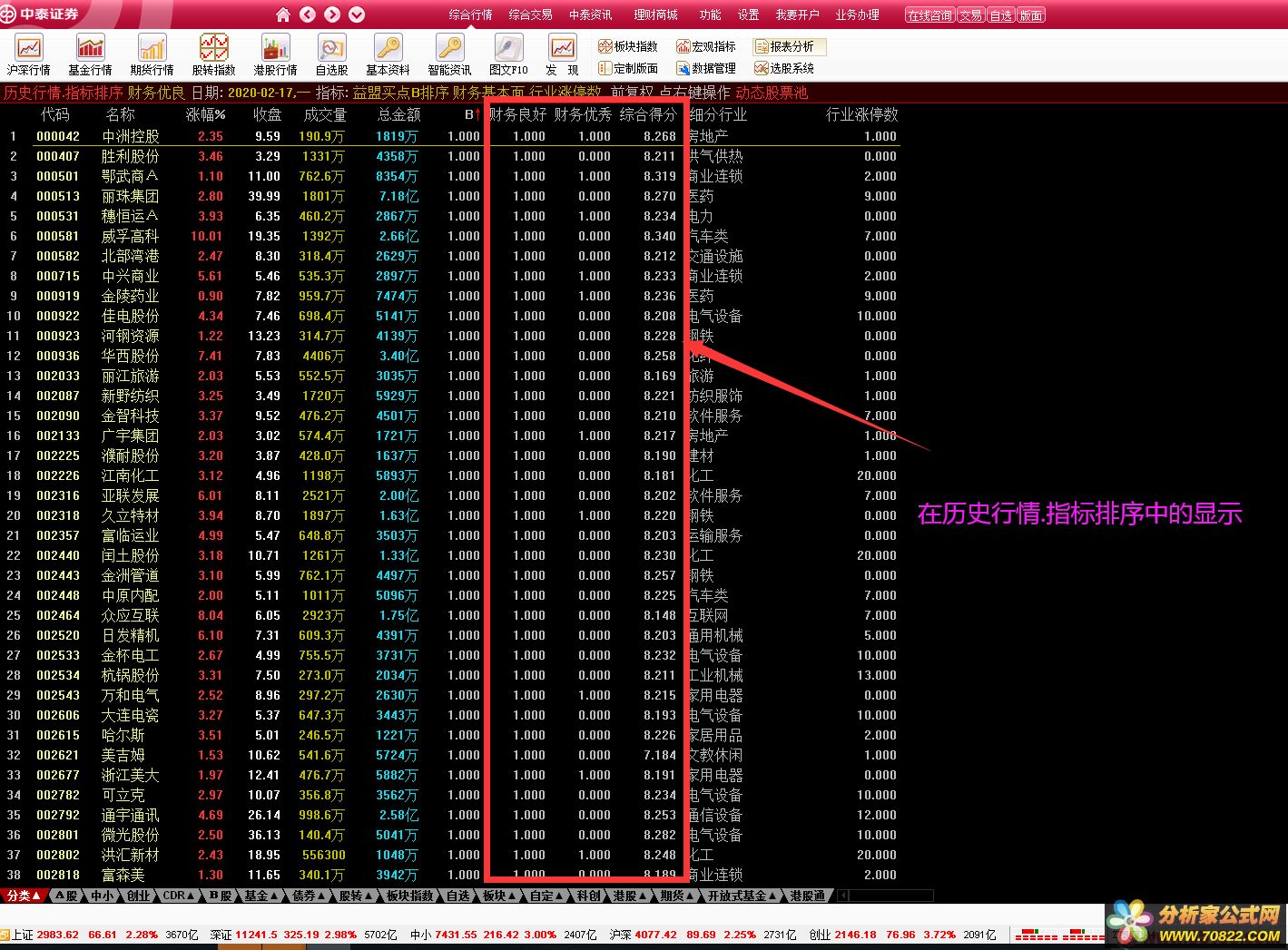Expand the 开放式基金 bottom tab menu
This screenshot has height=950, width=1288.
[742, 896]
